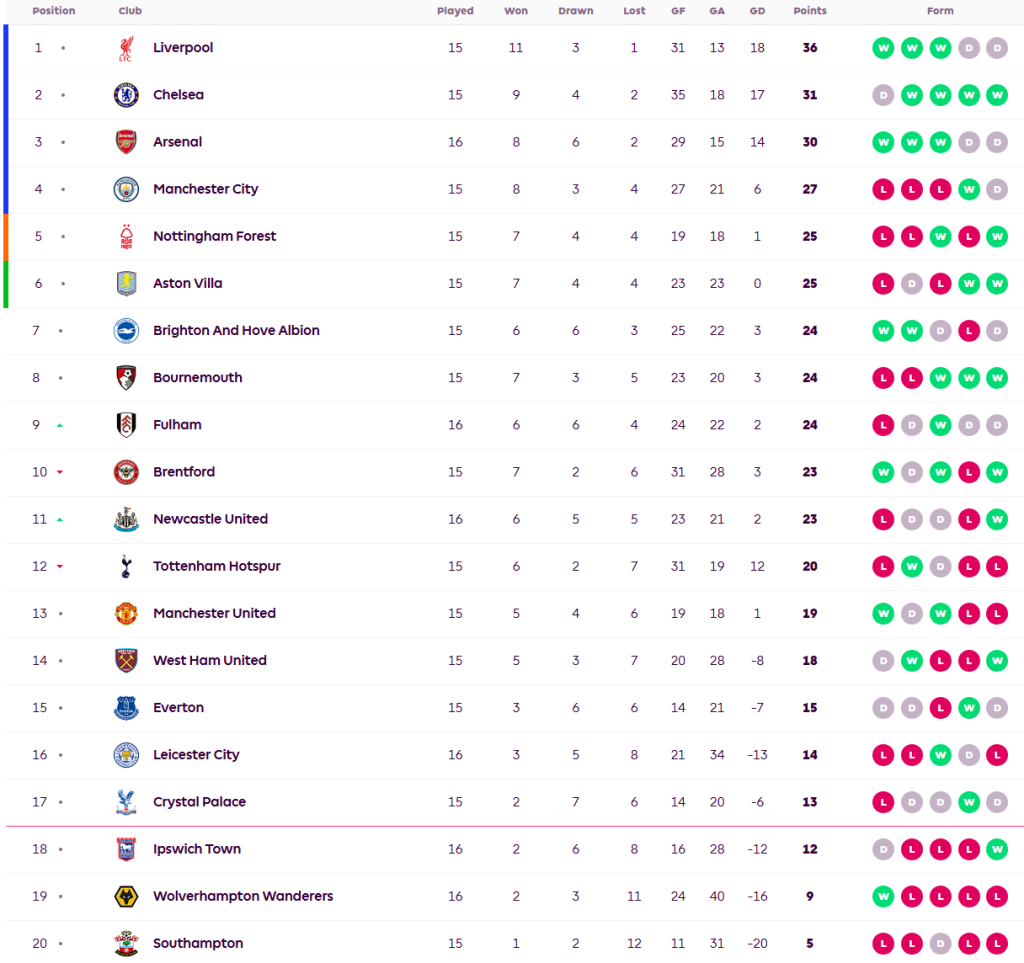Click the Wolverhampton Wanderers wolf logo
This screenshot has height=963, width=1024.
[125, 896]
